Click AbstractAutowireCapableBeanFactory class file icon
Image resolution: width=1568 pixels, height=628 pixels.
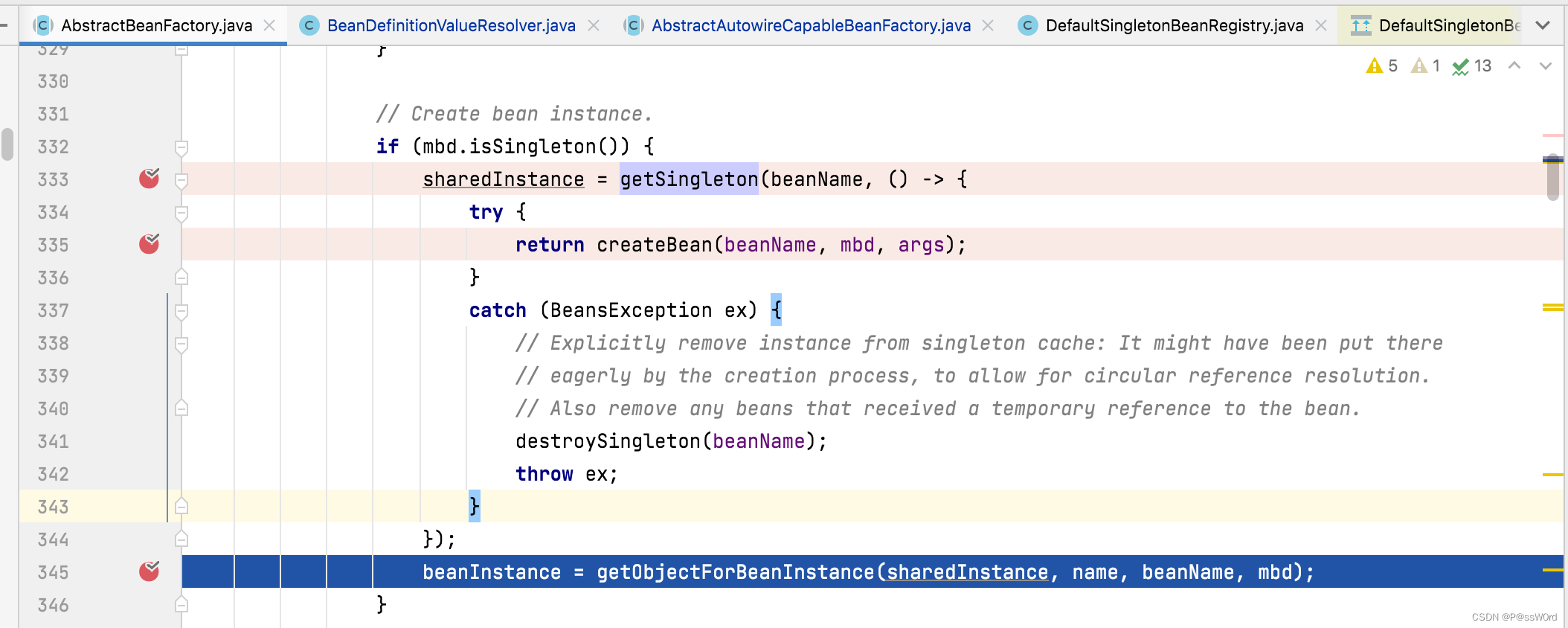[634, 26]
